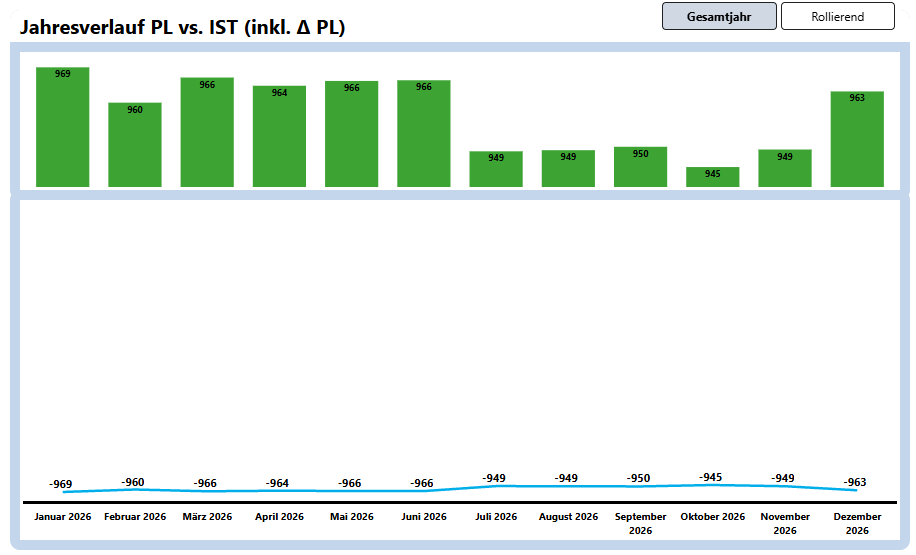Select the green September bar labeled 950
The image size is (916, 555).
(x=640, y=167)
